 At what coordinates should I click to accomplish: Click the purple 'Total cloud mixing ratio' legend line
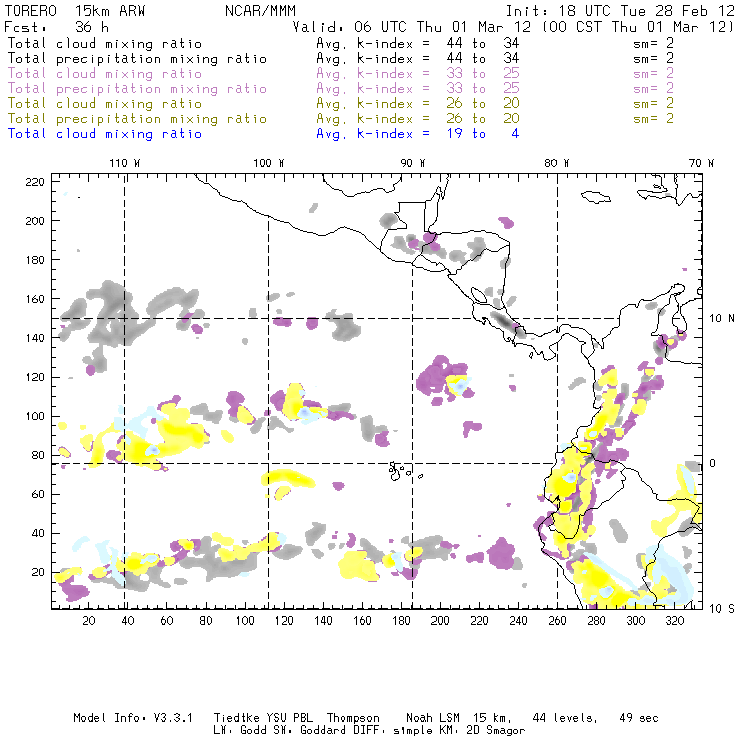coord(105,74)
